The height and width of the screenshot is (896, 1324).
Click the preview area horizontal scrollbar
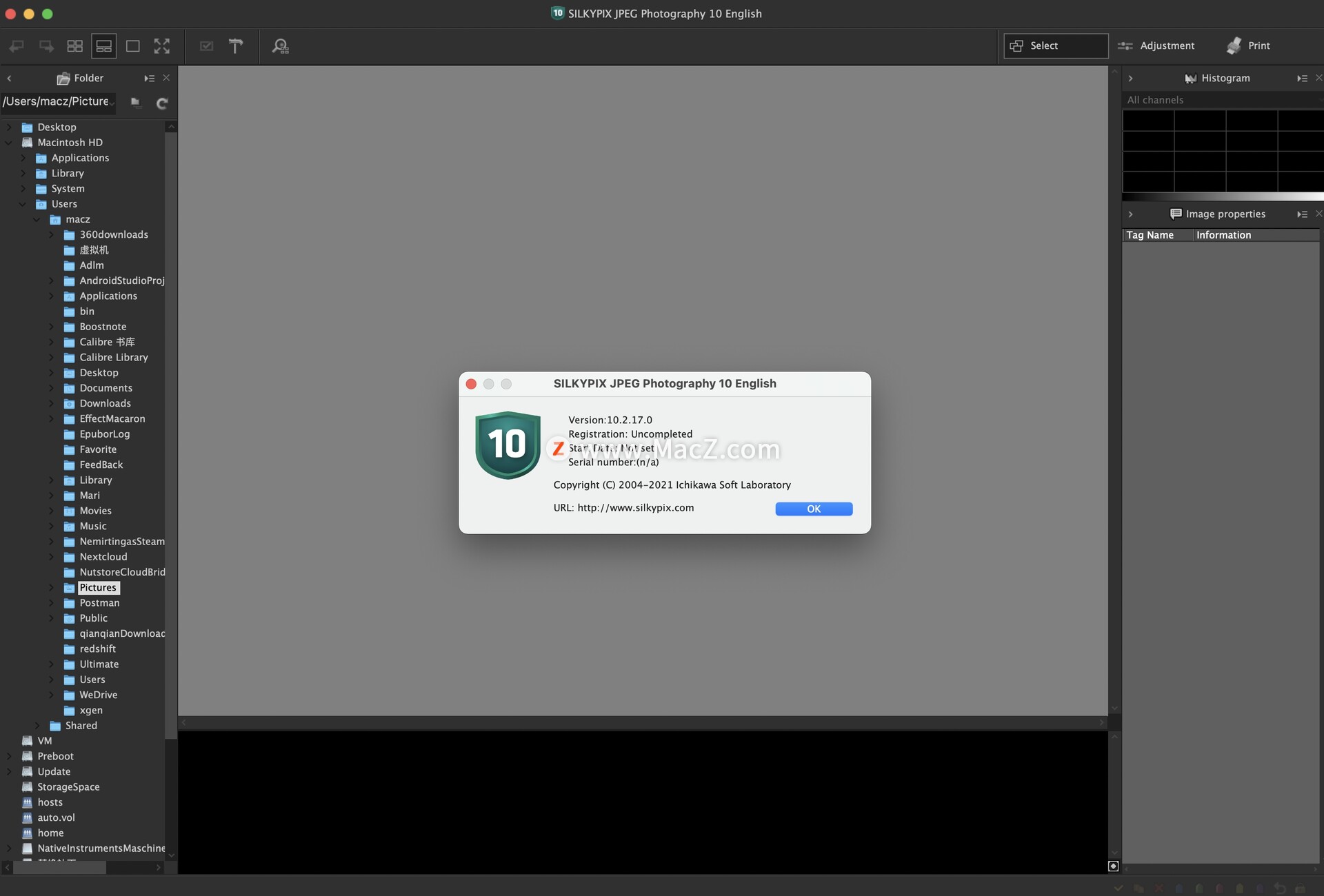coord(643,722)
